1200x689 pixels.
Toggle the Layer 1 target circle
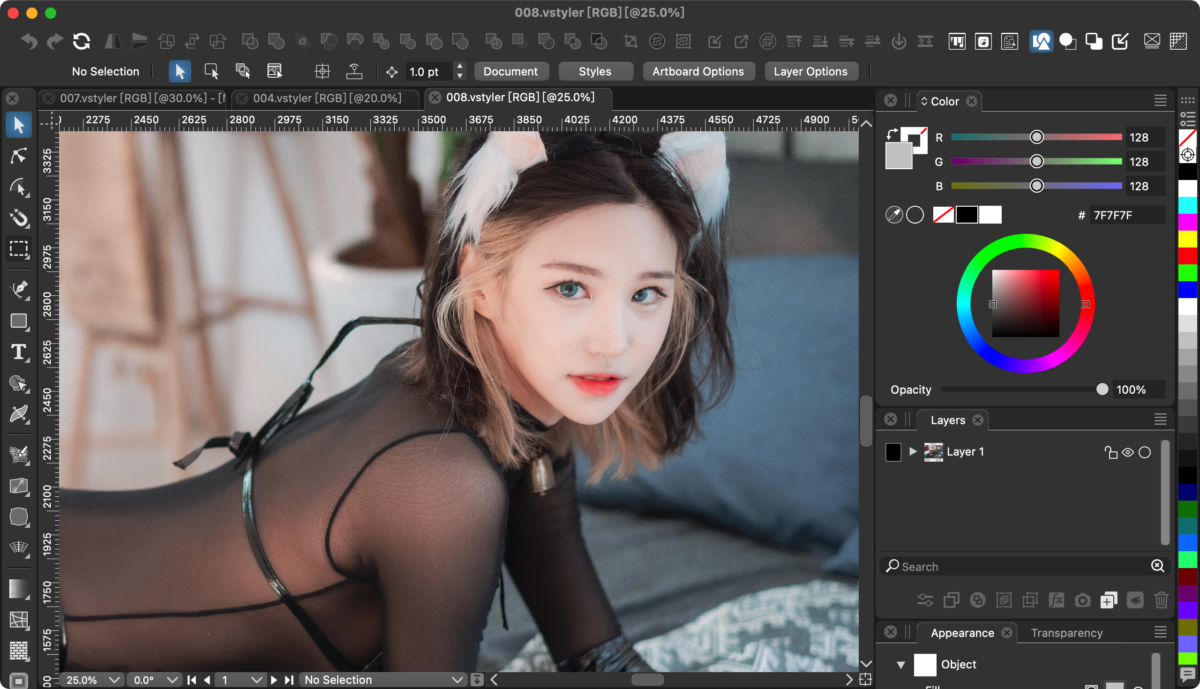tap(1145, 452)
